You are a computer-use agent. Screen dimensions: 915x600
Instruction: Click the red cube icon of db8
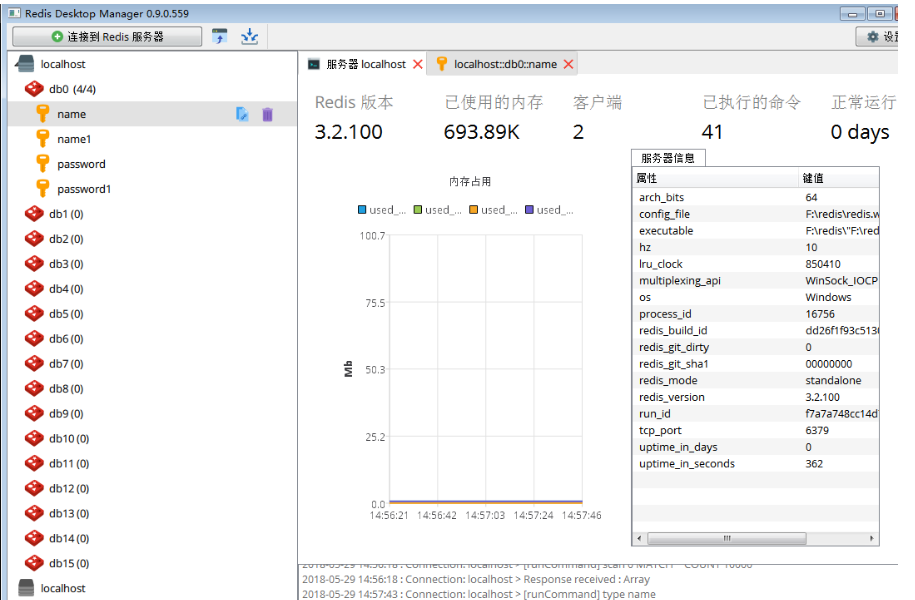point(34,389)
